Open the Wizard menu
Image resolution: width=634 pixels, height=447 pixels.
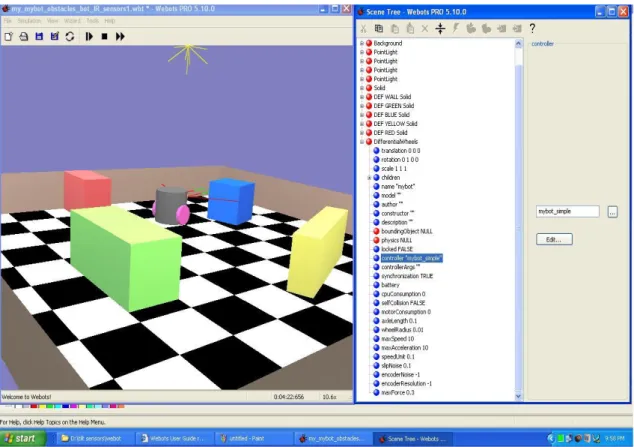[72, 21]
